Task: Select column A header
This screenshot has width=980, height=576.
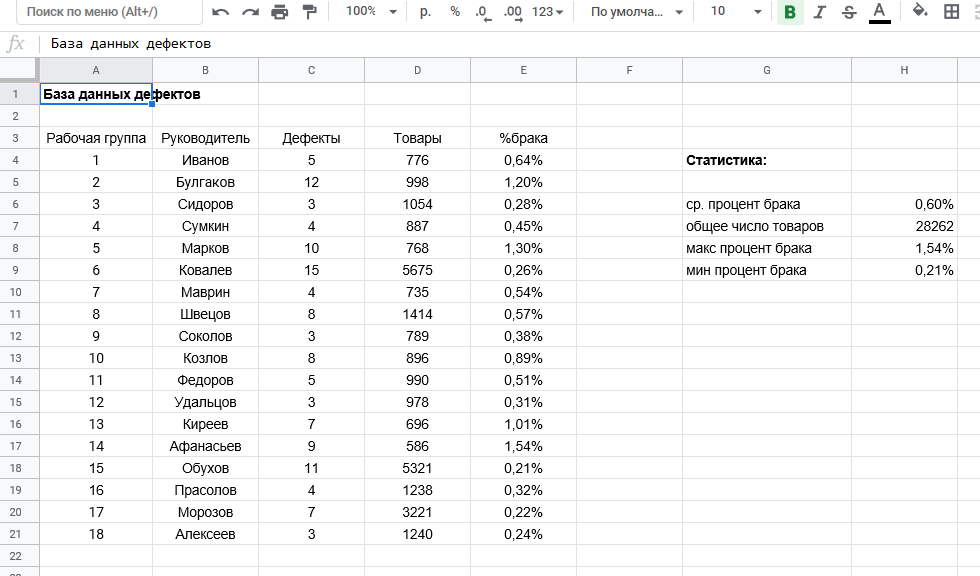Action: (x=96, y=71)
